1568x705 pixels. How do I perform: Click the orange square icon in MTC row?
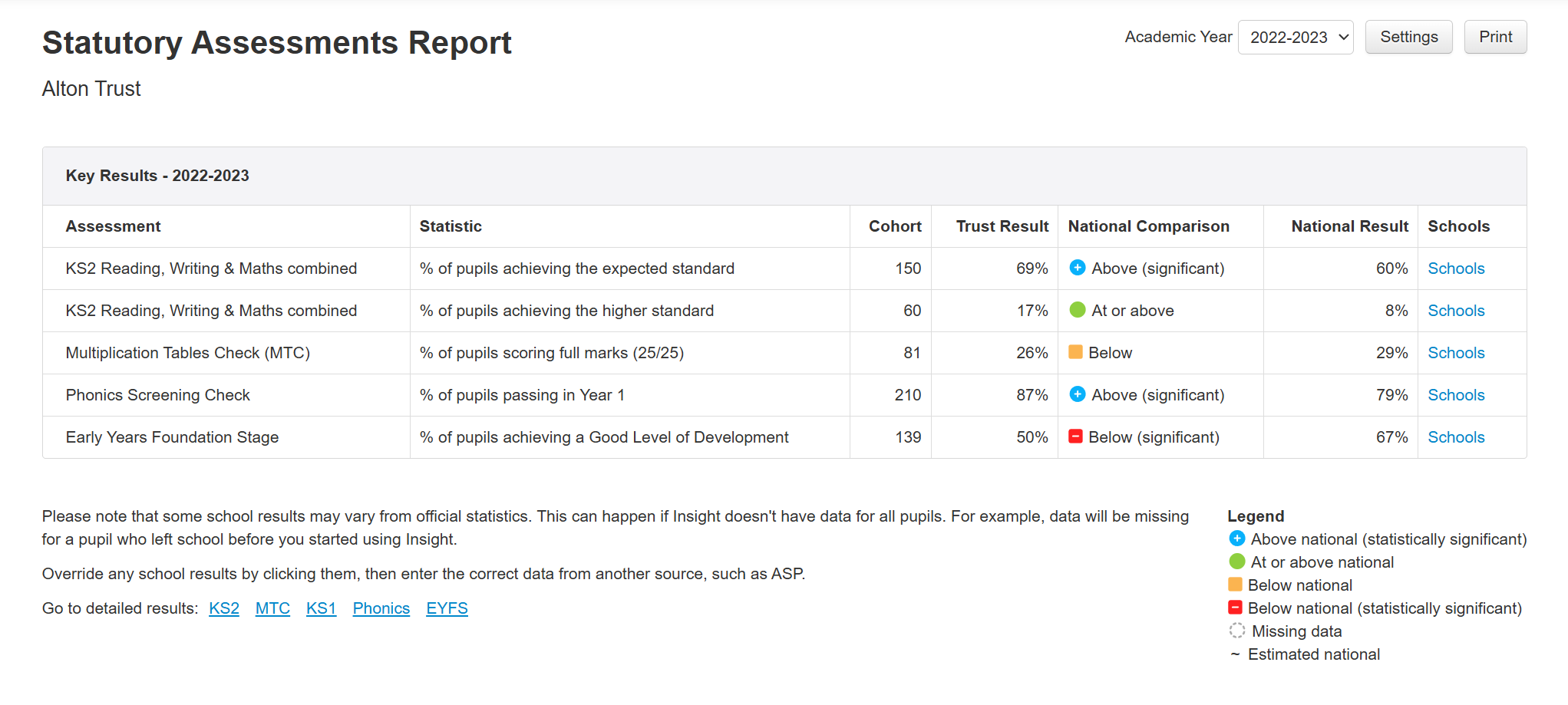(x=1075, y=352)
